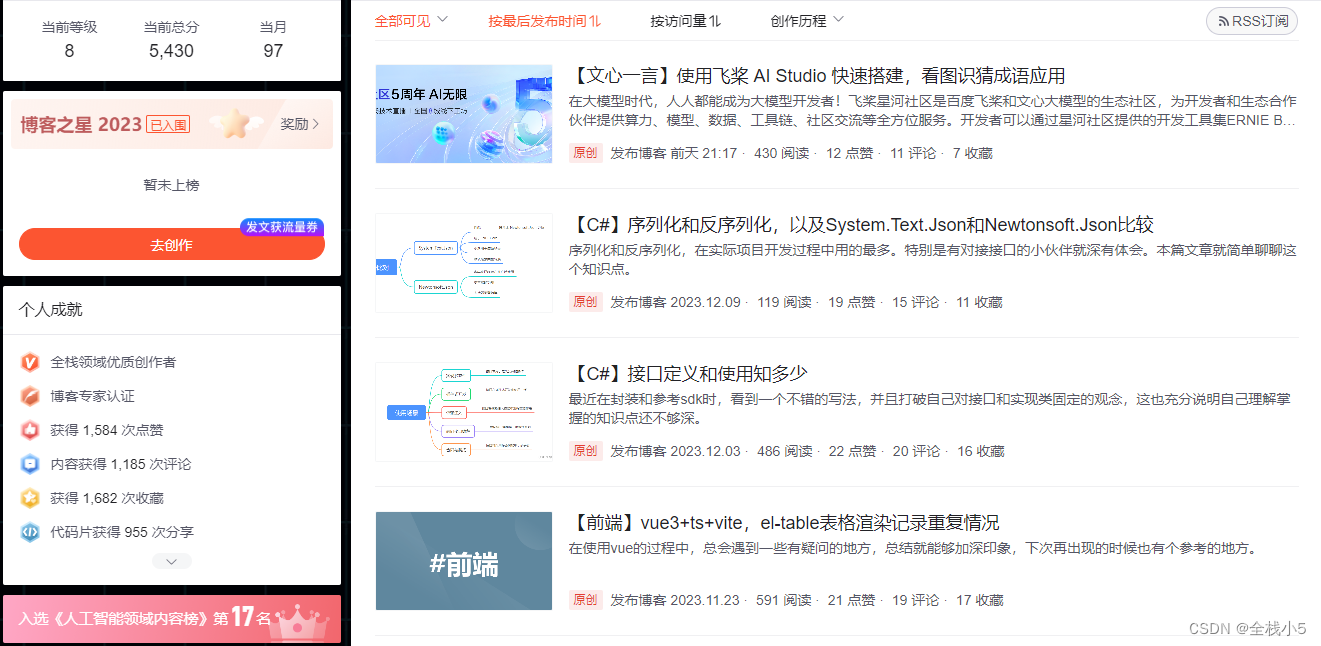1321x646 pixels.
Task: Expand the 全部可见 visibility filter dropdown
Action: 411,20
